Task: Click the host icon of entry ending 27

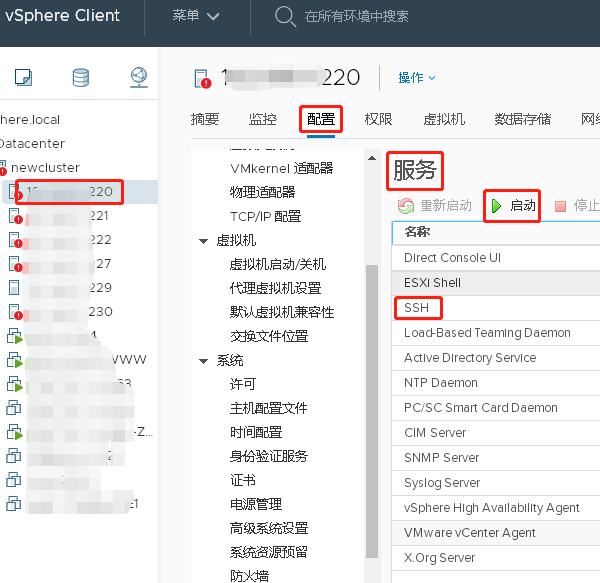Action: coord(15,264)
